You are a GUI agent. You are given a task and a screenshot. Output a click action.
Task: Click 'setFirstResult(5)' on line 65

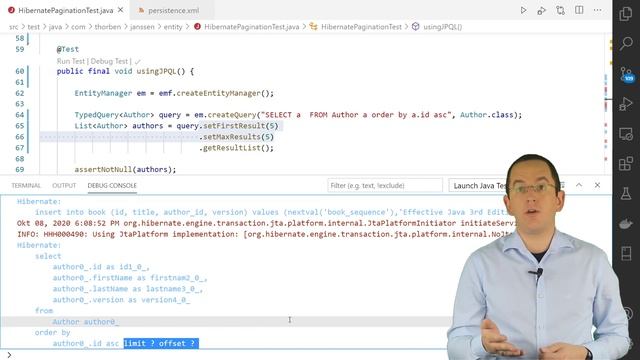[x=241, y=126]
